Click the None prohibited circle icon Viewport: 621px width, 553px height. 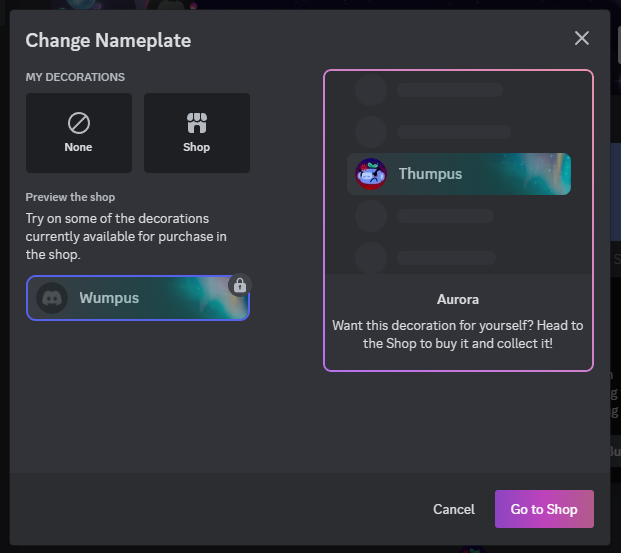coord(79,123)
